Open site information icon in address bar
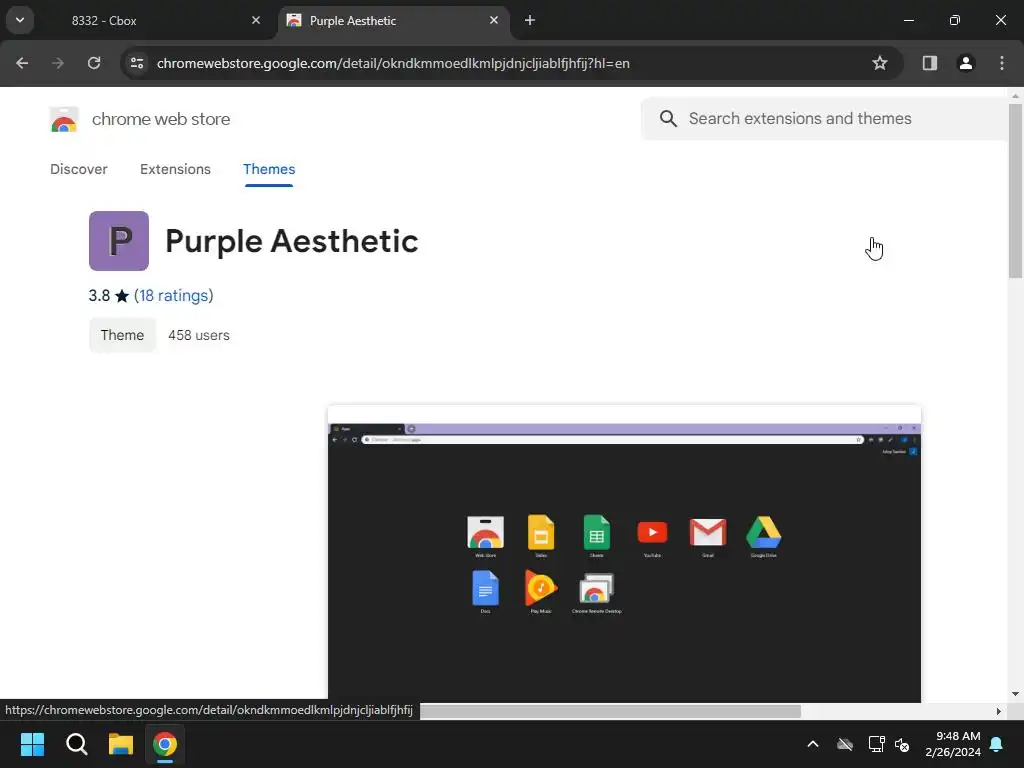Screen dimensions: 1024x768 137,63
